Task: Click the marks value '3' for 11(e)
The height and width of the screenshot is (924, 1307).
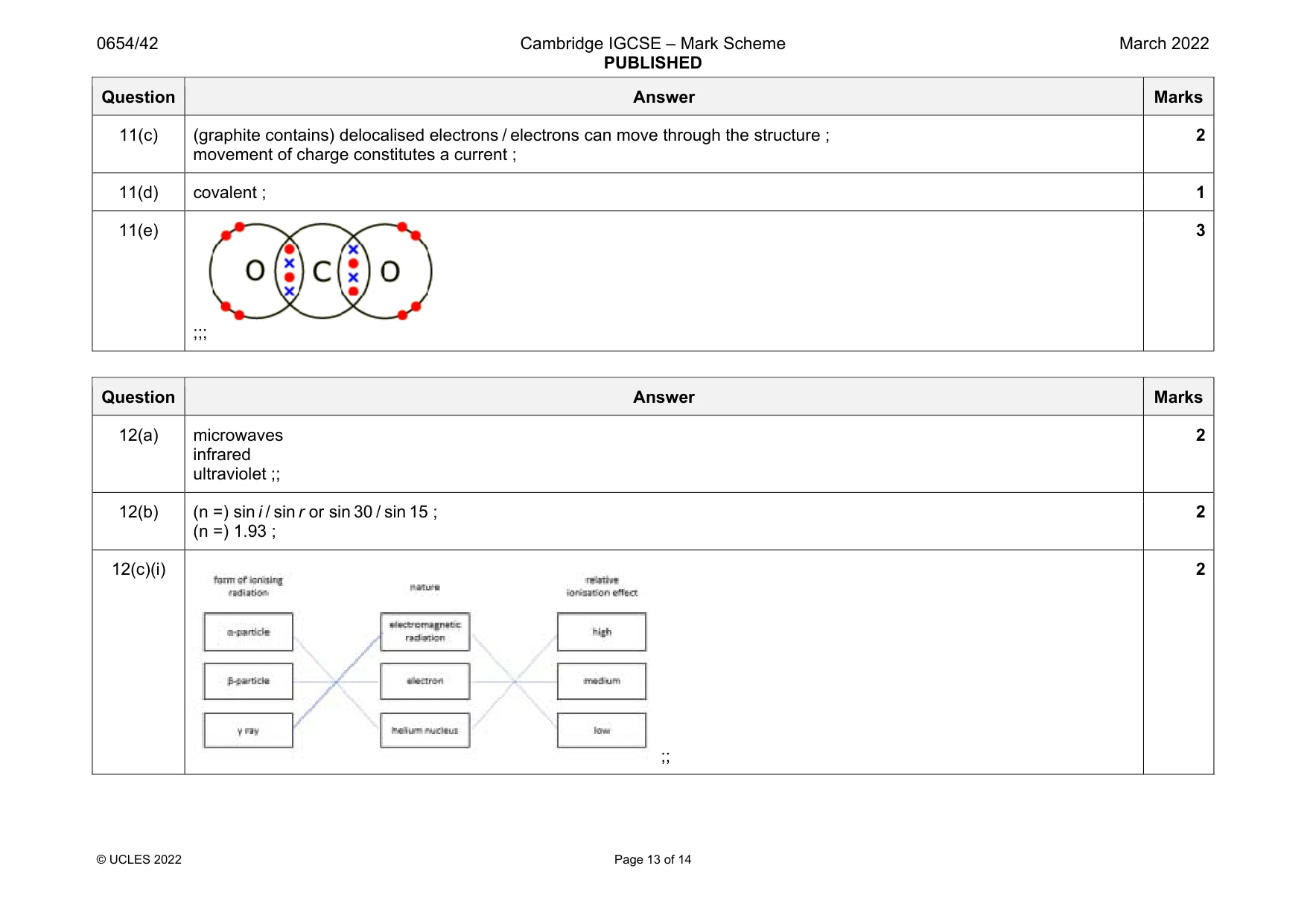Action: coord(1201,230)
